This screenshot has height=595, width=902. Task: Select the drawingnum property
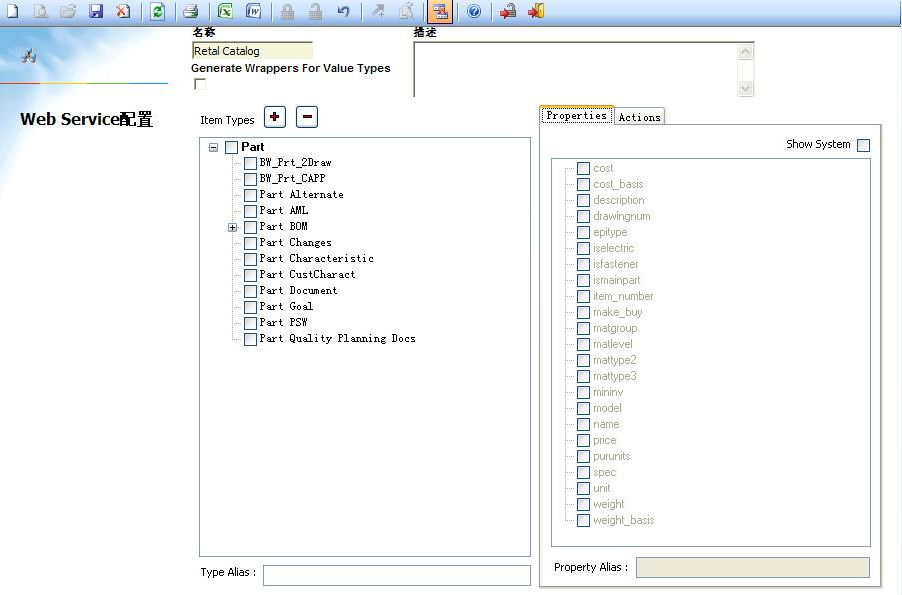click(x=622, y=216)
